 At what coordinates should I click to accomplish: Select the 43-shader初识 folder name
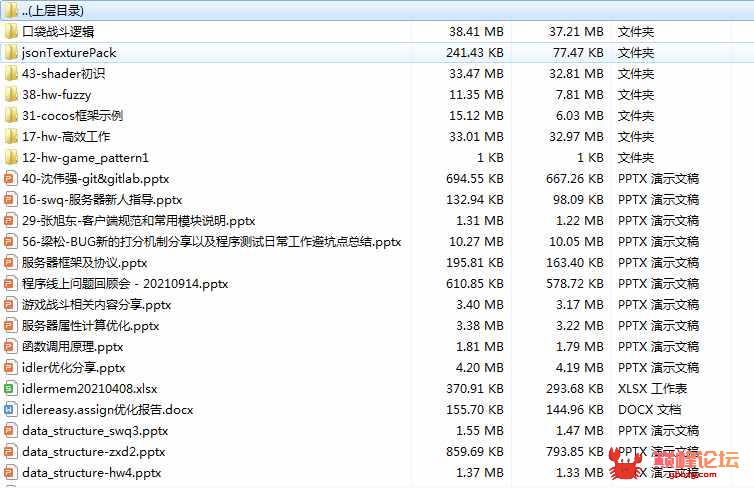[x=63, y=74]
